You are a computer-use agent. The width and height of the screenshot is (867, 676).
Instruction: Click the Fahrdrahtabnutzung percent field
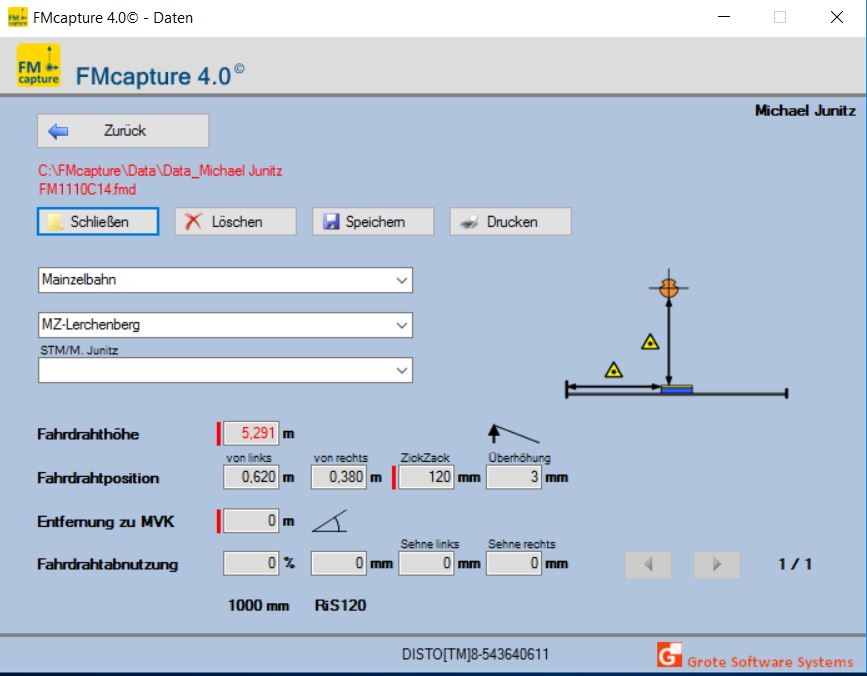pyautogui.click(x=251, y=564)
